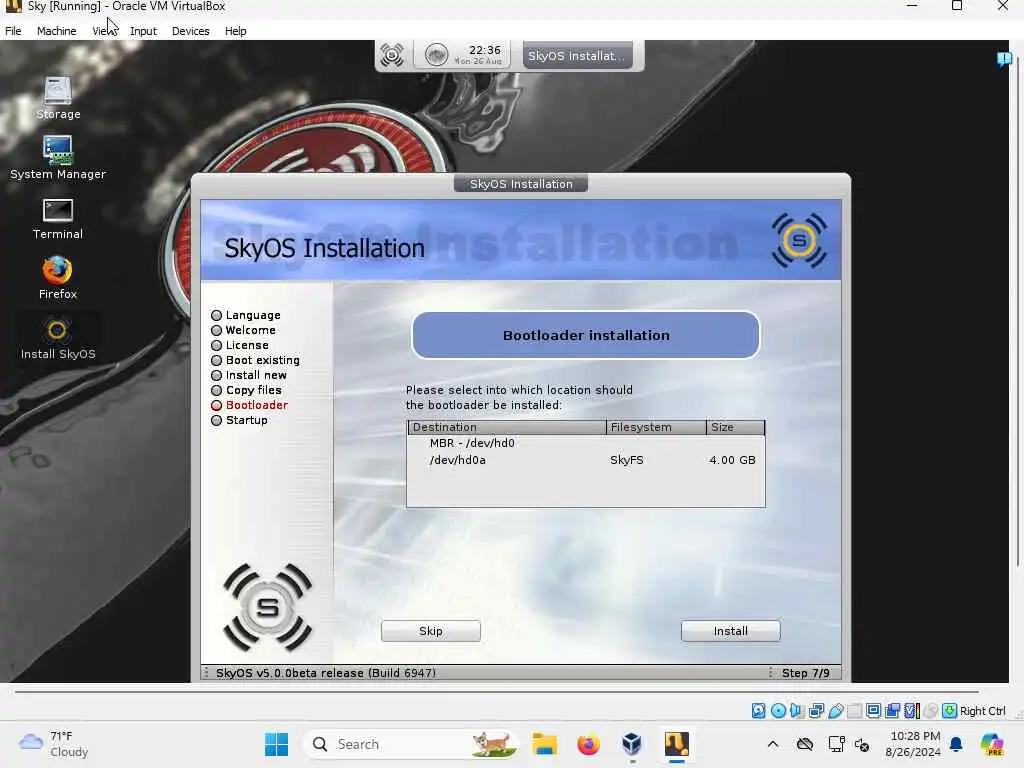Open the weather widget showing 71°F Cloudy

54,744
